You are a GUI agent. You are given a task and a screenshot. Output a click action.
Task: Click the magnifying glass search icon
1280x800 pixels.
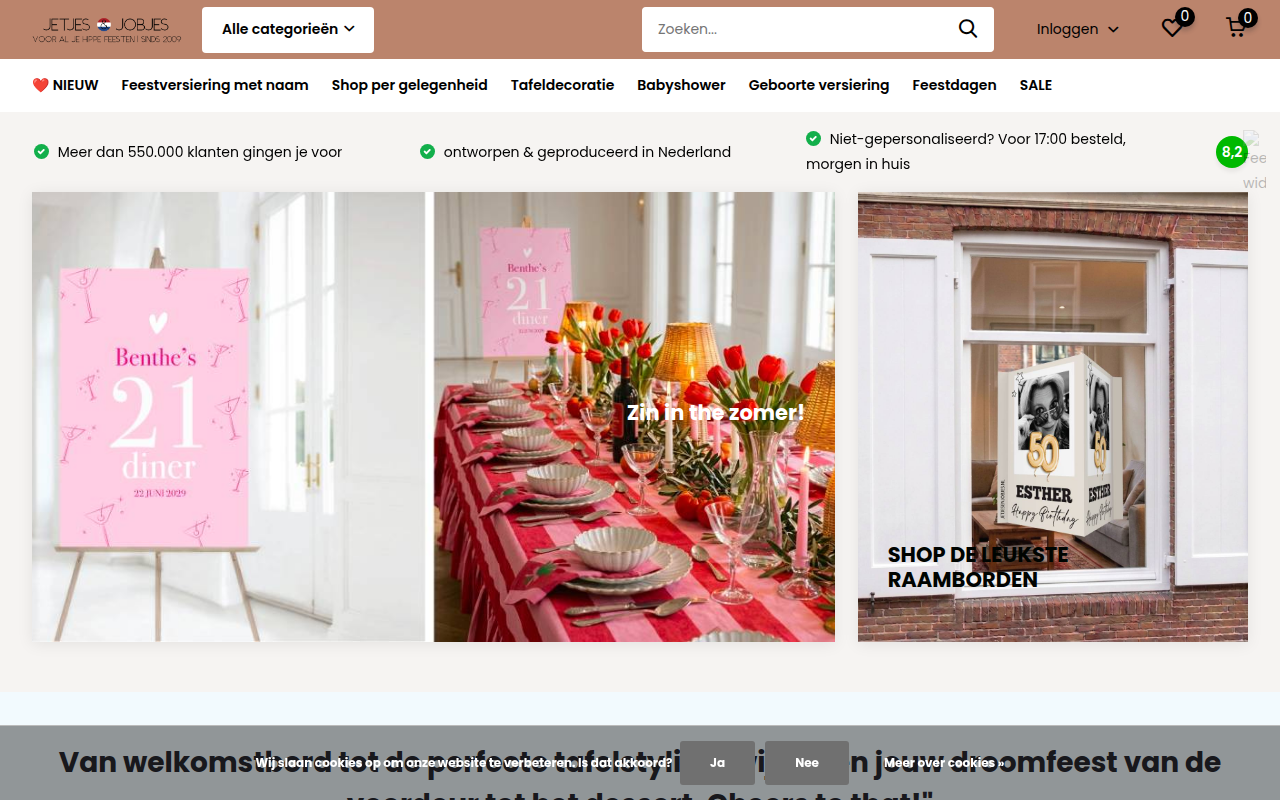coord(968,29)
